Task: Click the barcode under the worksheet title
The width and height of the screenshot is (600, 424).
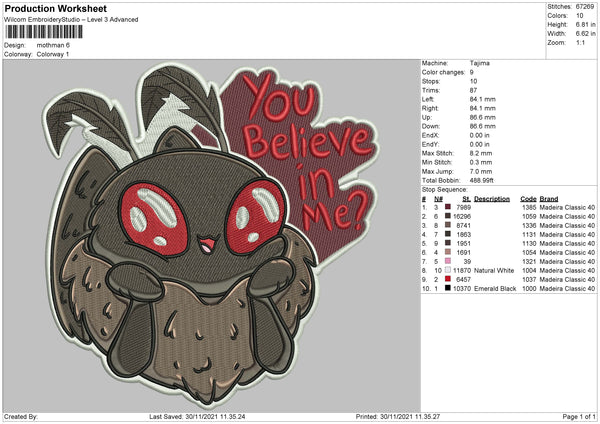Action: (44, 32)
